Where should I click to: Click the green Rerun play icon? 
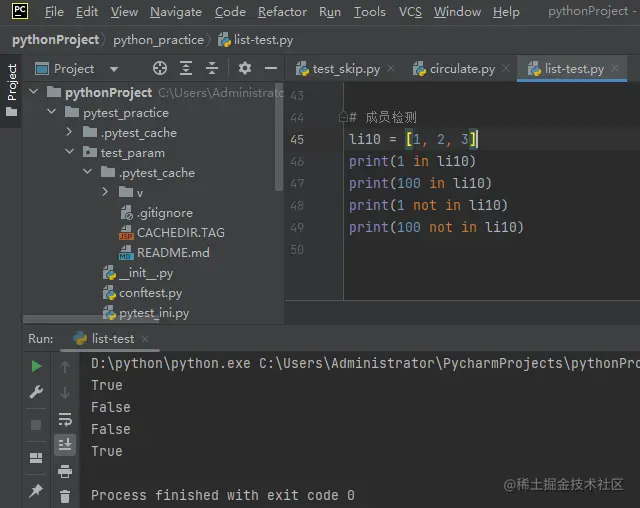click(36, 366)
